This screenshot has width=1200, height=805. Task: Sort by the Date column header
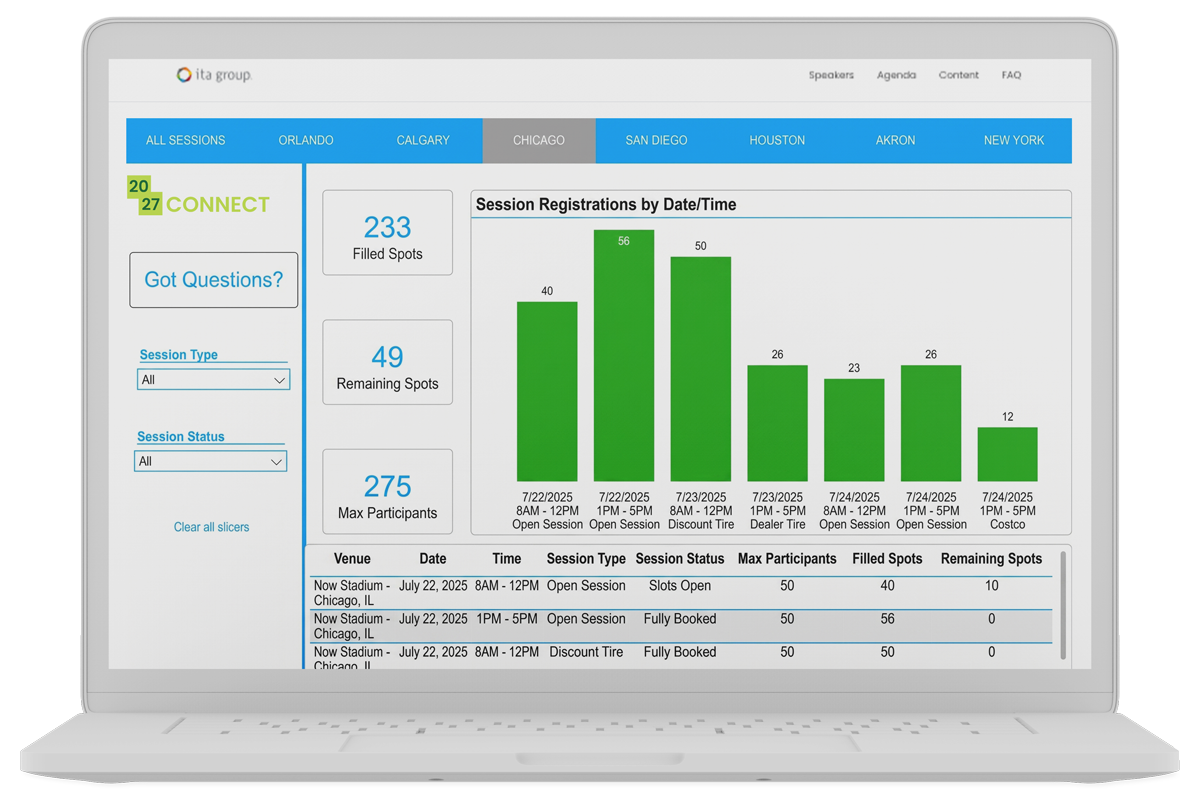point(433,559)
